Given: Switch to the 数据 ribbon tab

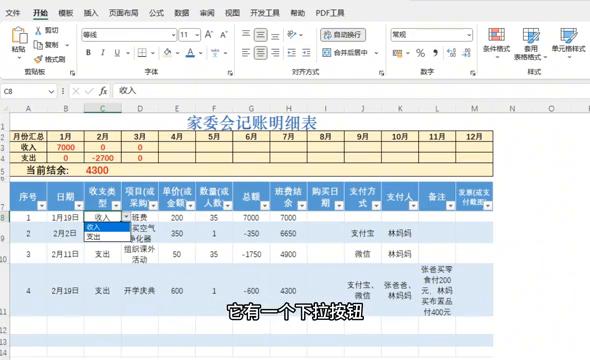Looking at the screenshot, I should tap(182, 13).
